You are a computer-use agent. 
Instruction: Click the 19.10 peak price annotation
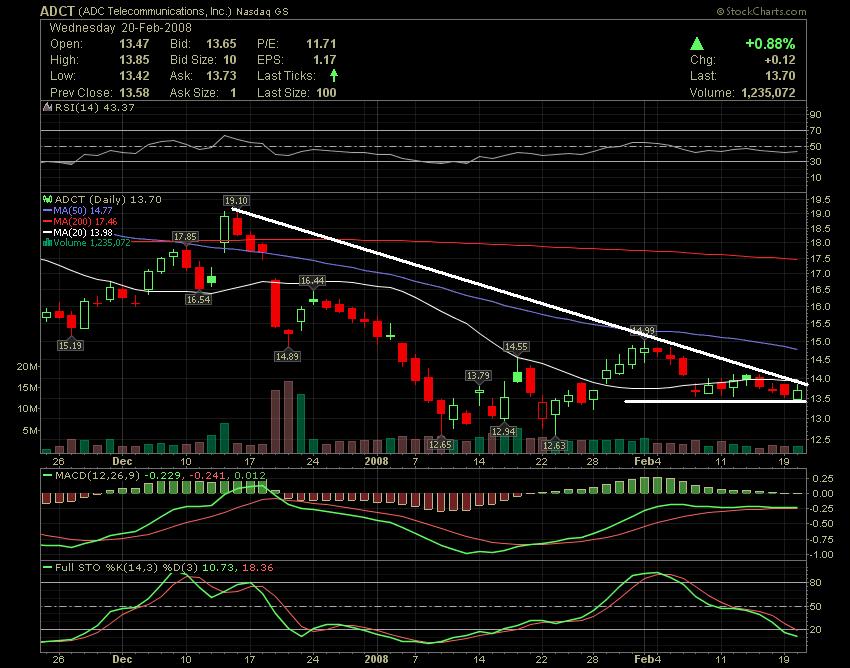pyautogui.click(x=236, y=201)
